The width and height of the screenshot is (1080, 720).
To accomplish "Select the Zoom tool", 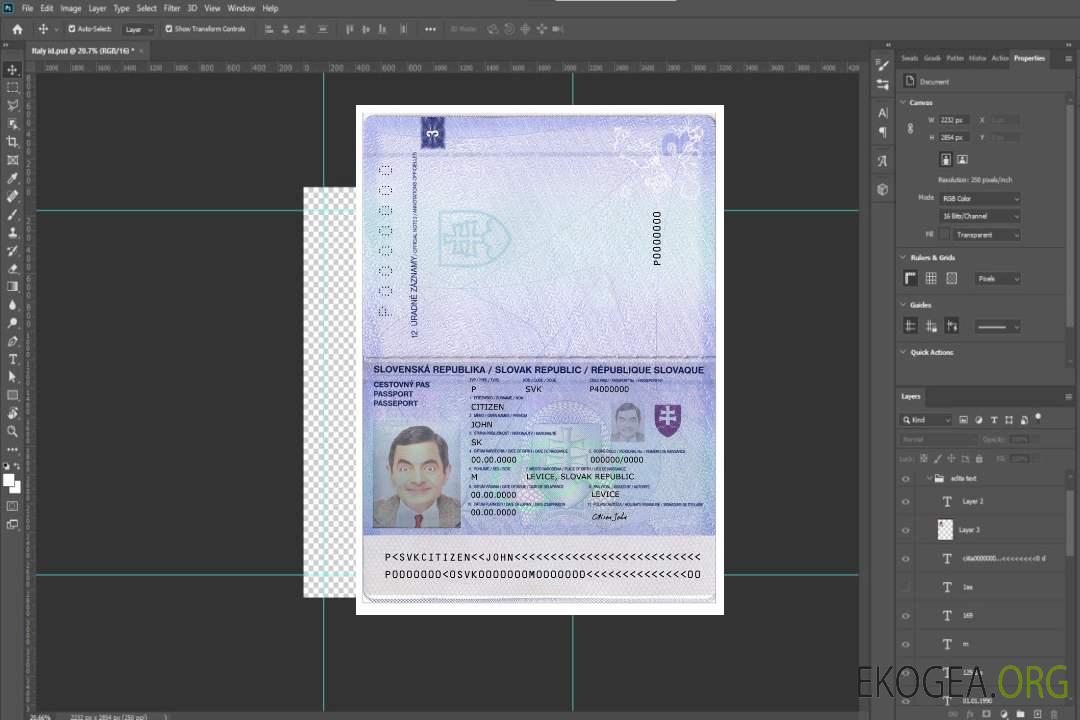I will click(12, 431).
